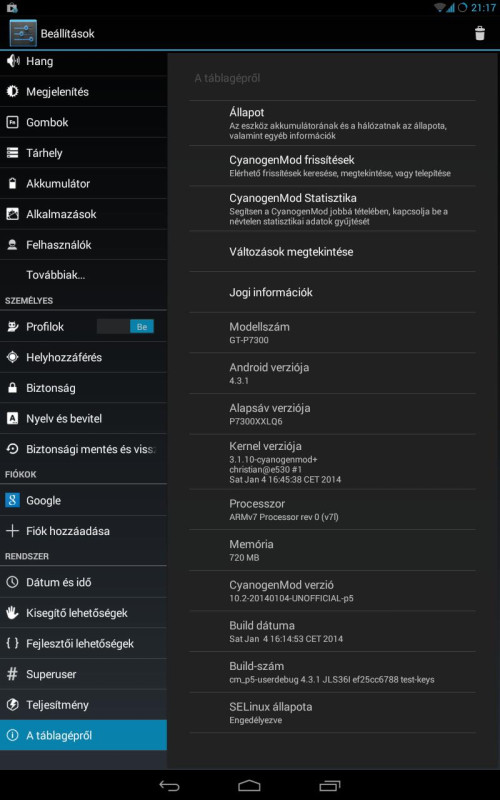The width and height of the screenshot is (500, 800).
Task: Select A táblagépről in the sidebar
Action: pos(83,735)
